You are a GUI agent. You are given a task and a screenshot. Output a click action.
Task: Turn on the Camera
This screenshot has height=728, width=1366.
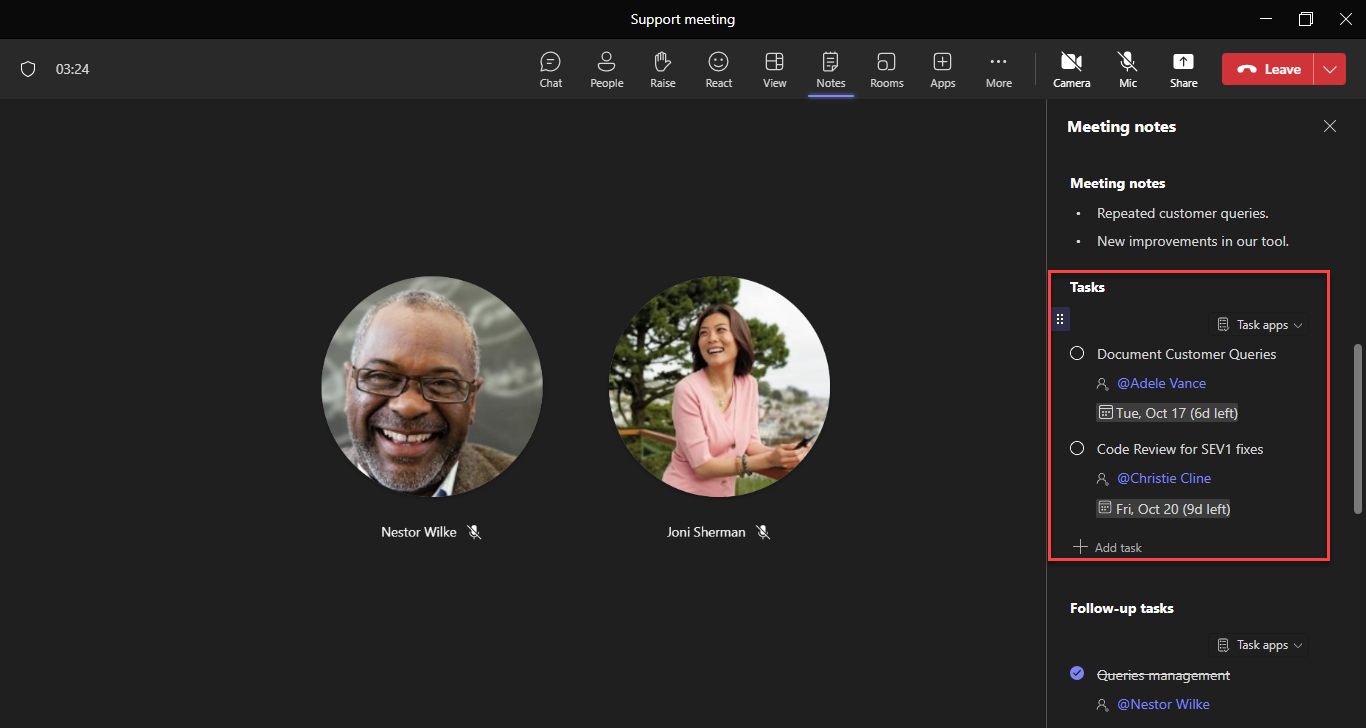tap(1071, 69)
